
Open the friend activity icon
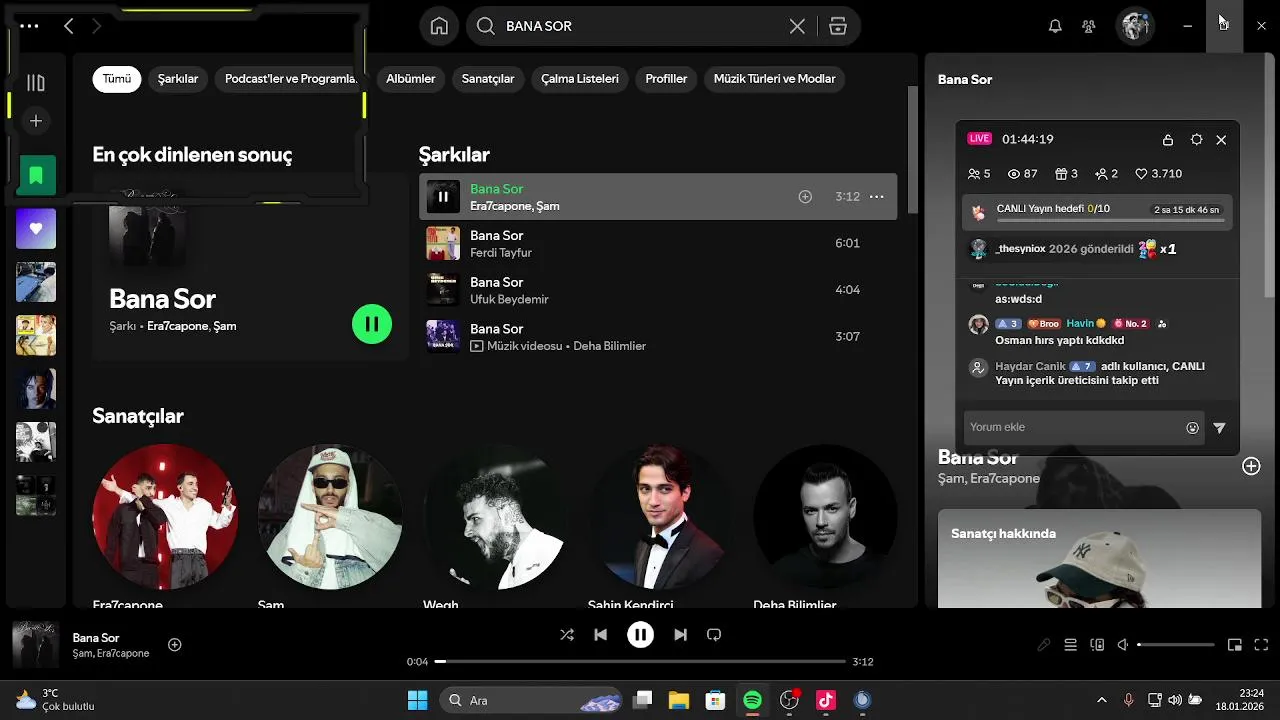pos(1089,26)
